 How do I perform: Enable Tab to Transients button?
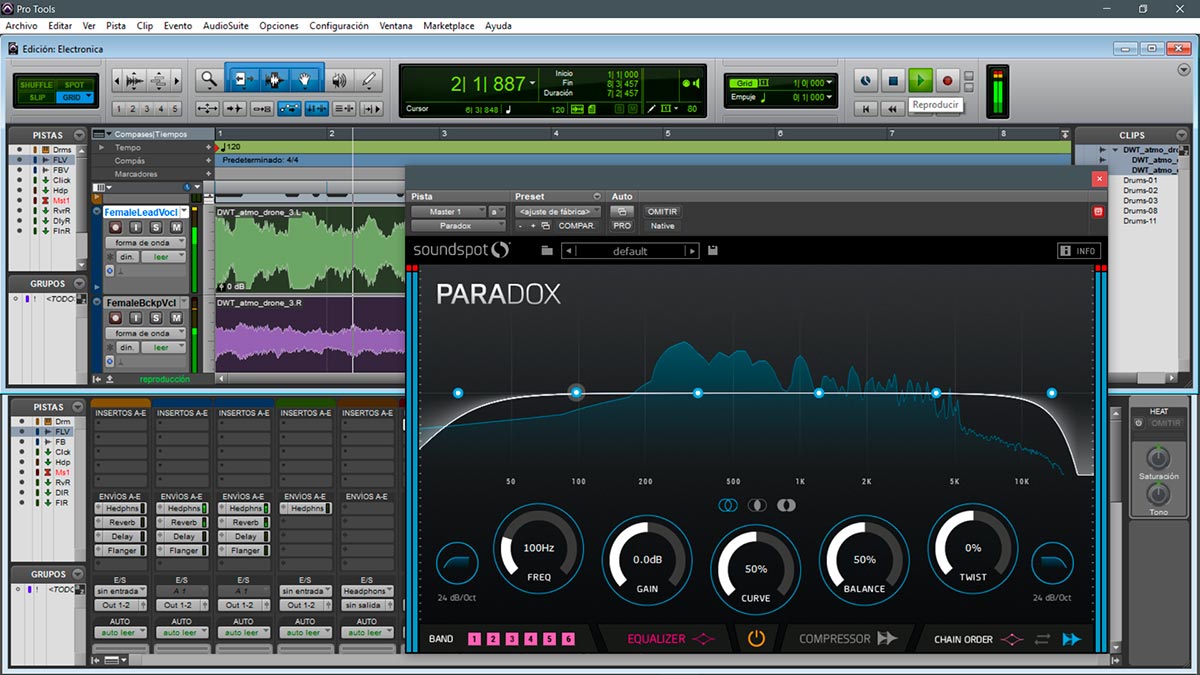click(x=234, y=109)
